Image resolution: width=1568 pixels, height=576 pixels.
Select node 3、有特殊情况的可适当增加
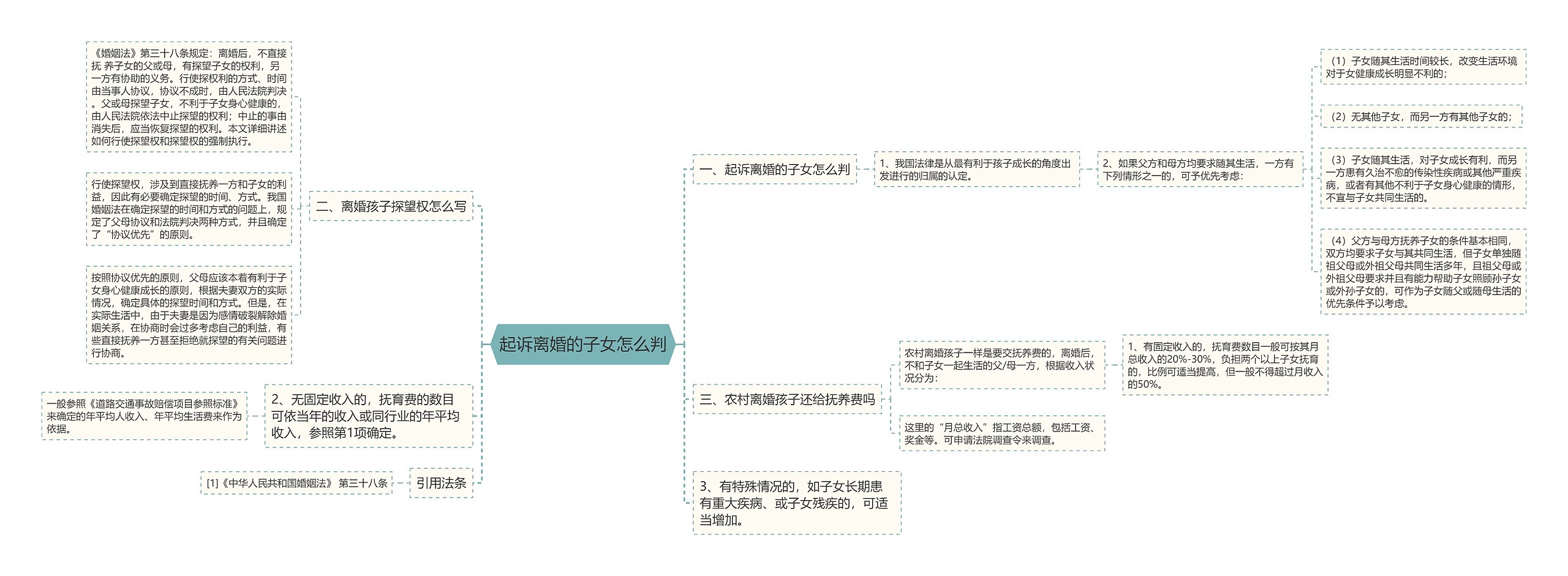pos(795,504)
